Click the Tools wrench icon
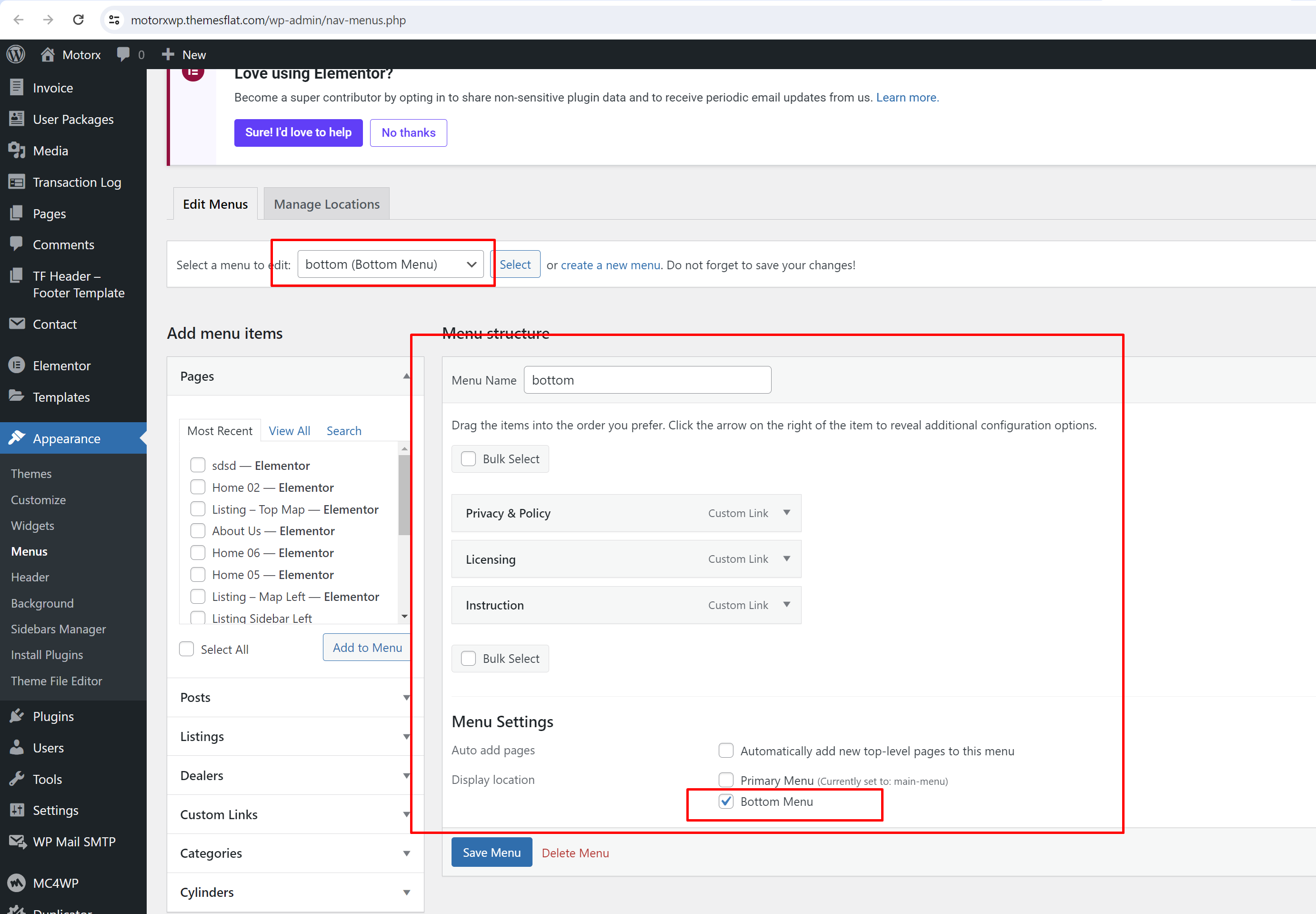This screenshot has width=1316, height=914. (17, 779)
